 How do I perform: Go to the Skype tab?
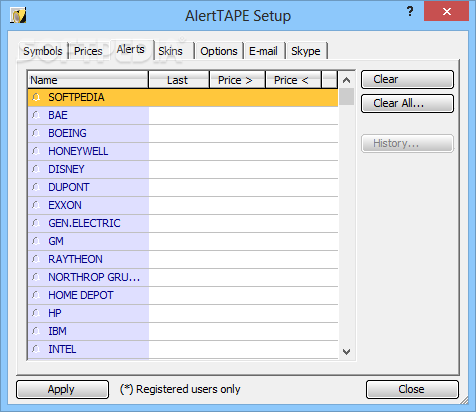coord(306,51)
